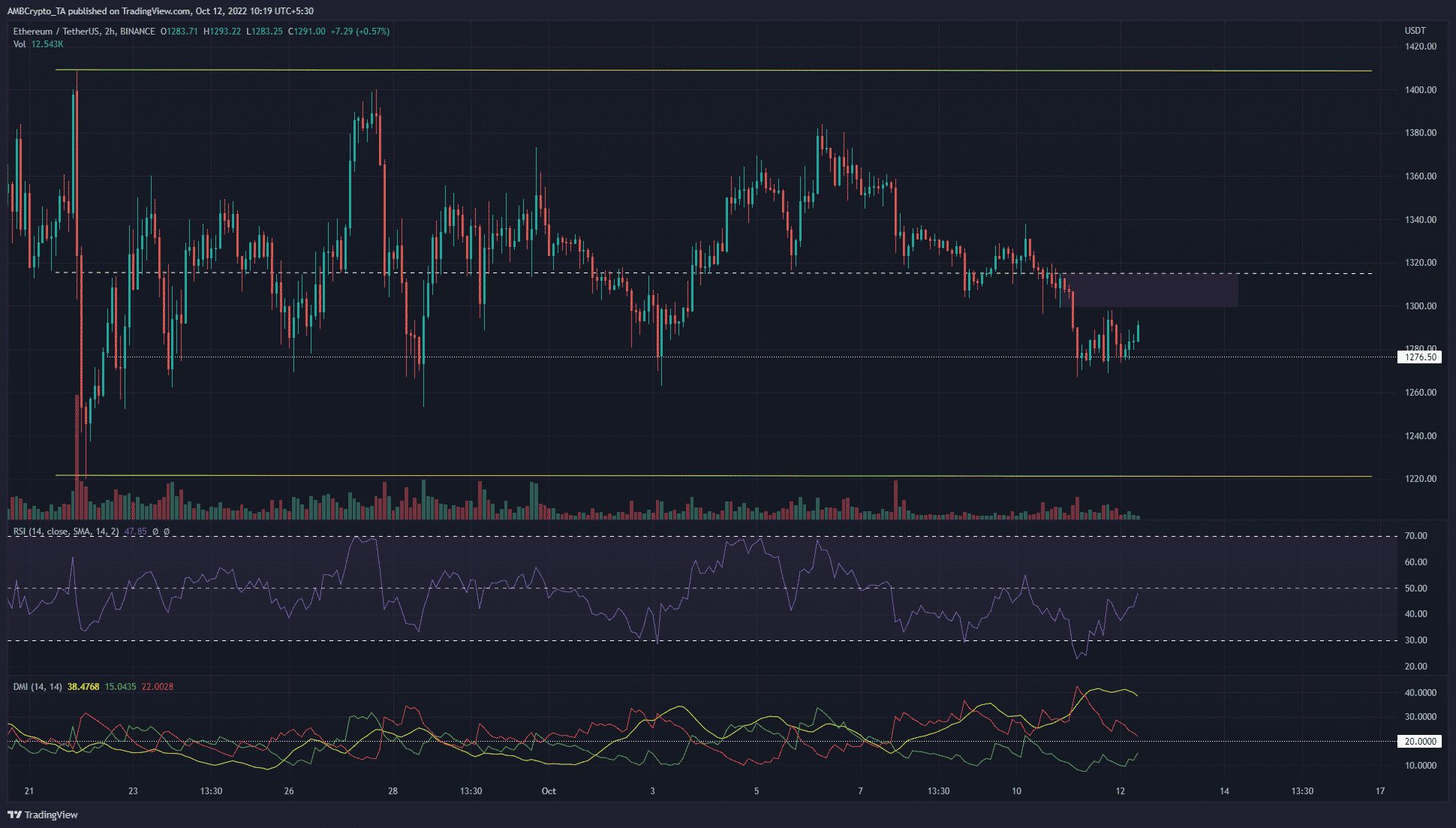Click the DMI value 22.0028 in red
The image size is (1456, 828).
[158, 687]
